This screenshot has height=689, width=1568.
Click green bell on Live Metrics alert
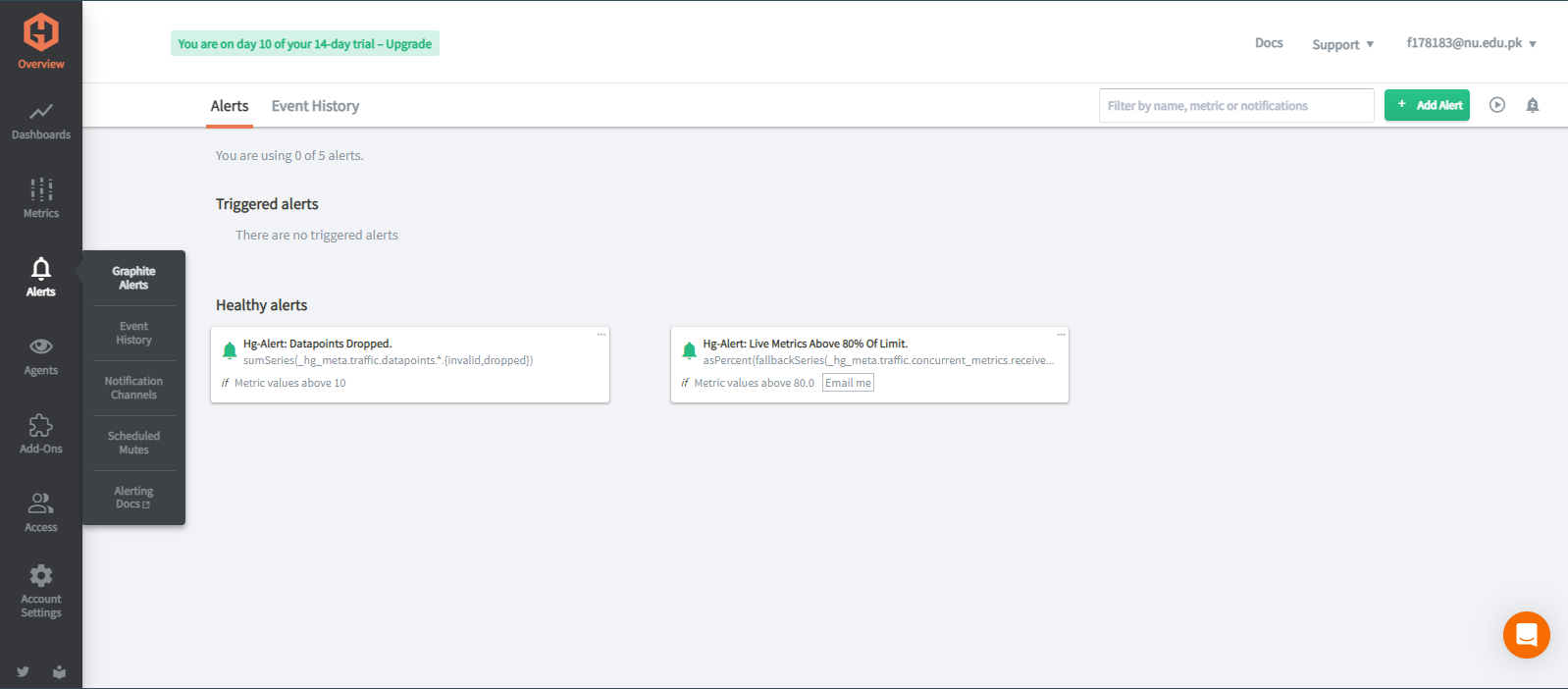pyautogui.click(x=689, y=350)
